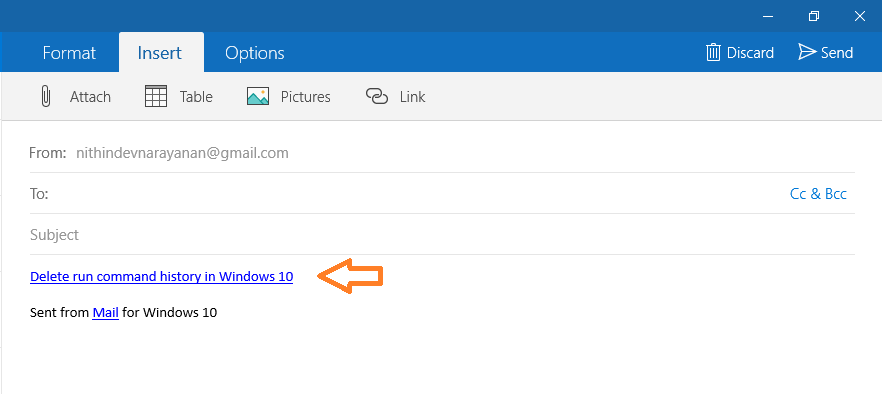Screen dimensions: 882x394
Task: Insert a table using the grid icon
Action: pos(156,96)
